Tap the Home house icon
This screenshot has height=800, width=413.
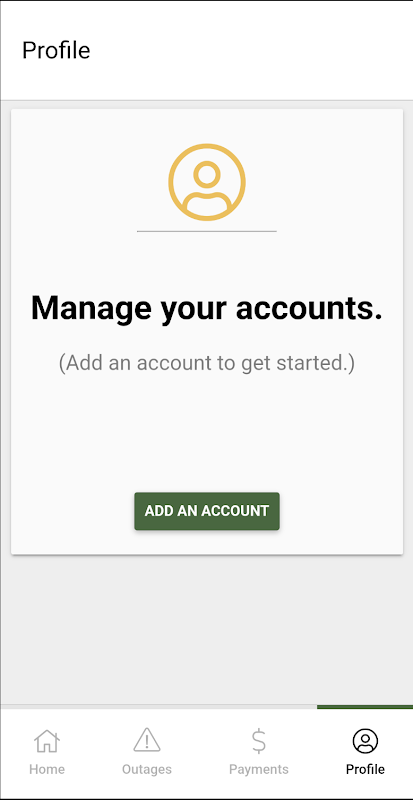(46, 741)
